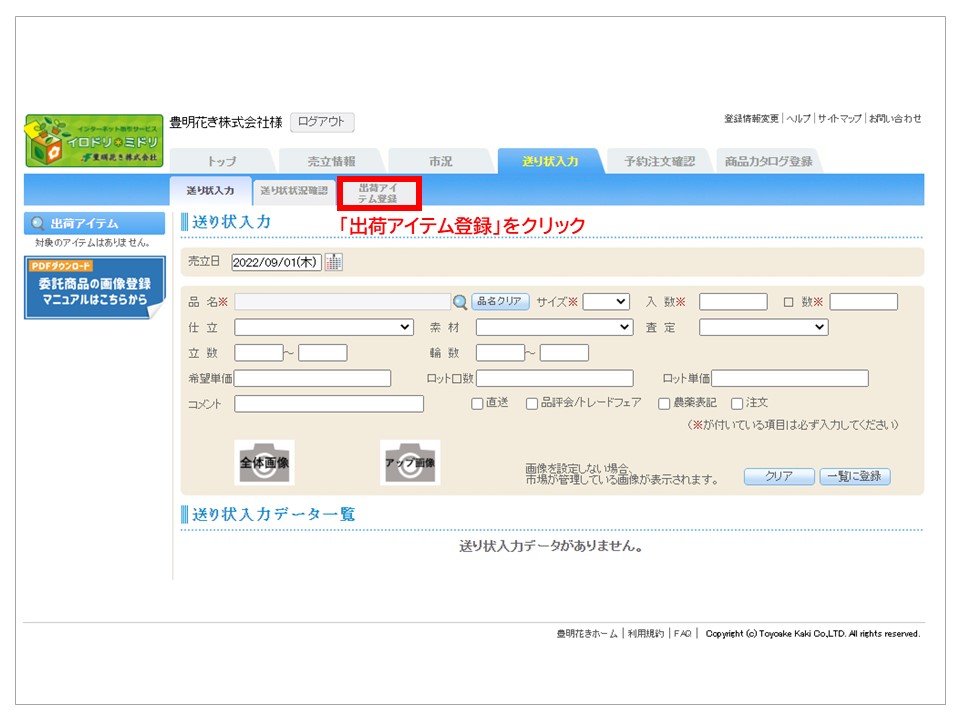The width and height of the screenshot is (960, 720).
Task: Expand the サイズ dropdown
Action: (606, 302)
